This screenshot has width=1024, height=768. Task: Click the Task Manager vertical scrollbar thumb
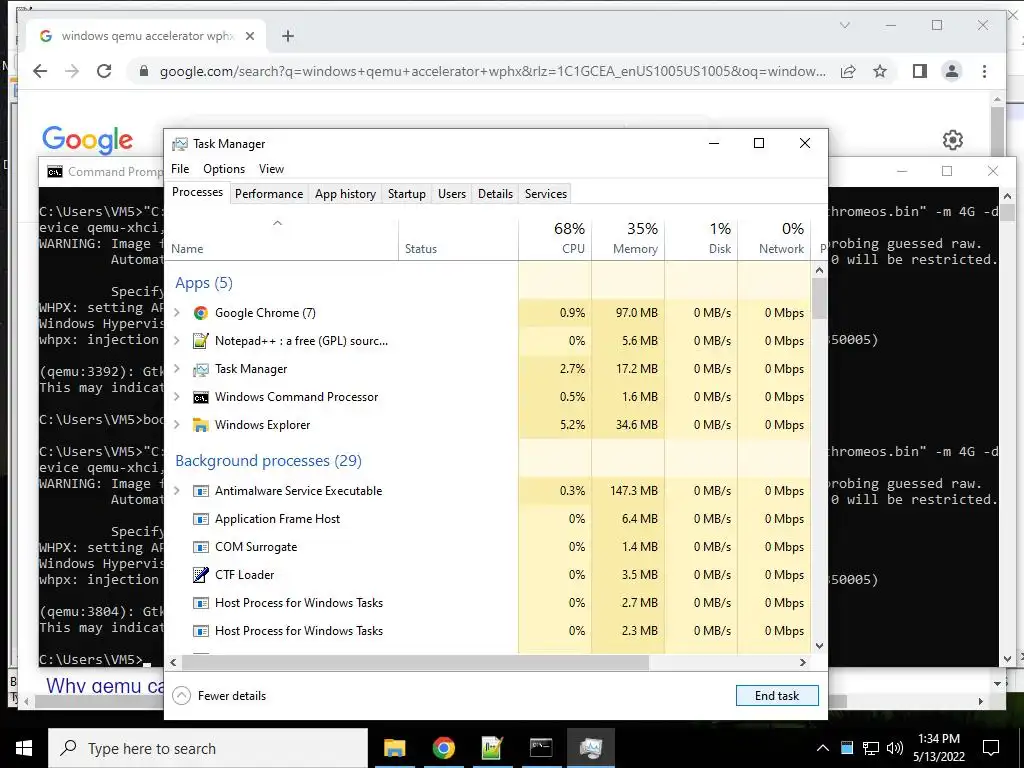tap(820, 298)
